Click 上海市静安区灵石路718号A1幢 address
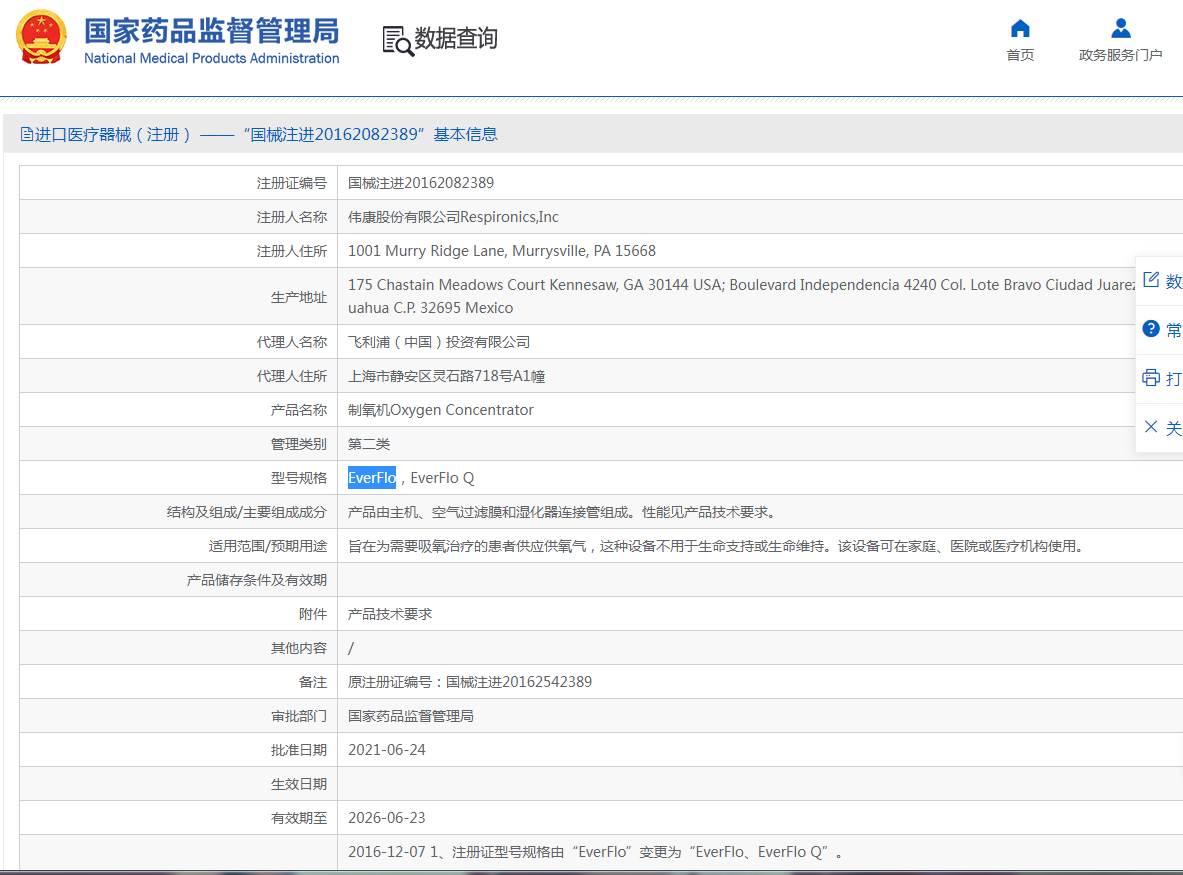The width and height of the screenshot is (1183, 875). [x=447, y=376]
